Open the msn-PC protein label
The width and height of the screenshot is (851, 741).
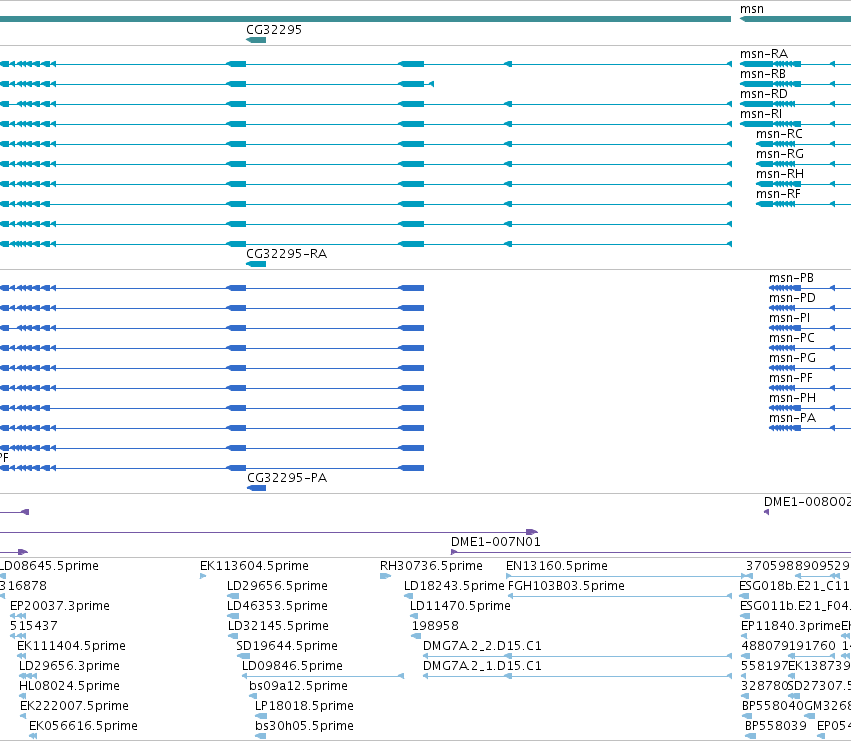791,338
